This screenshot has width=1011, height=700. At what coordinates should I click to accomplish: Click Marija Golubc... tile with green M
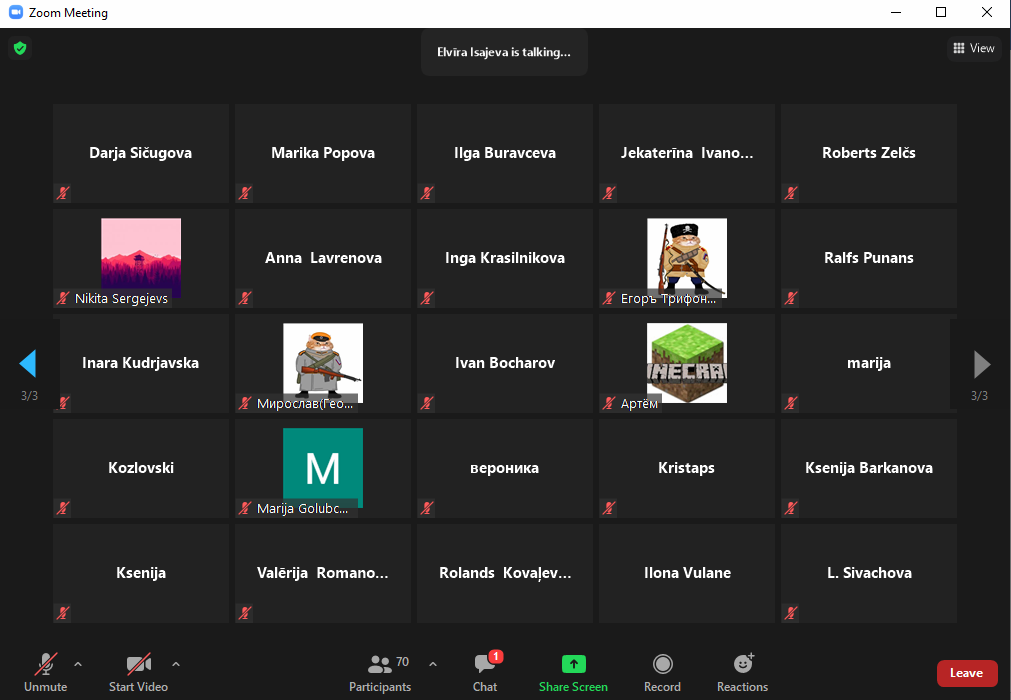323,468
